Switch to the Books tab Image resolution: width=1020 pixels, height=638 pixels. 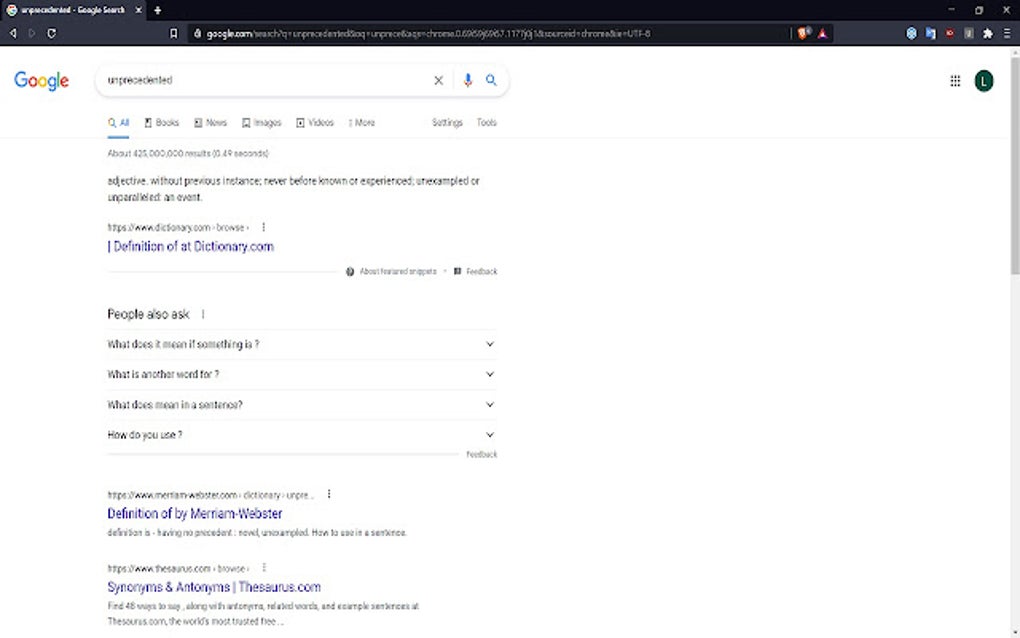tap(161, 122)
